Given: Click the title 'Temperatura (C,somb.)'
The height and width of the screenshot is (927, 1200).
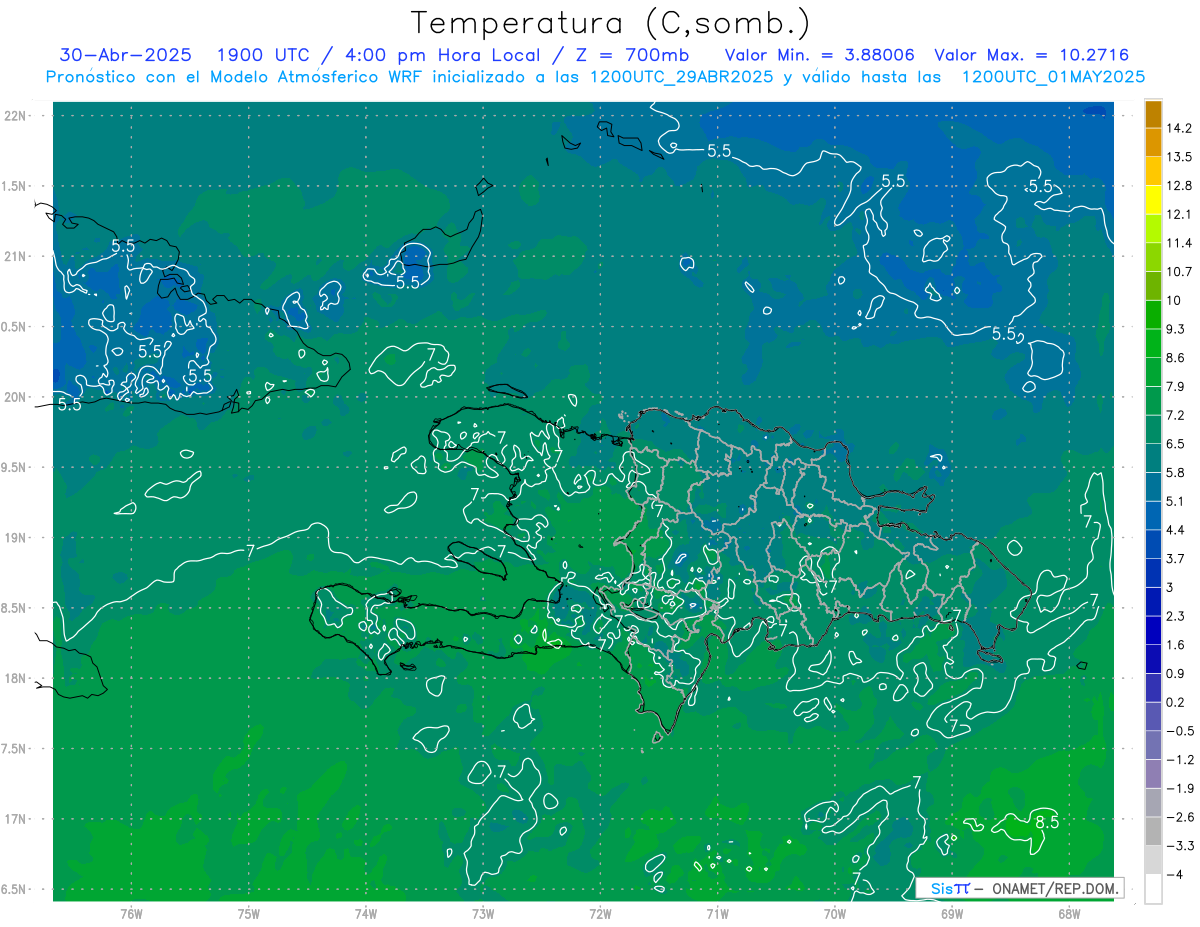Looking at the screenshot, I should (x=611, y=23).
